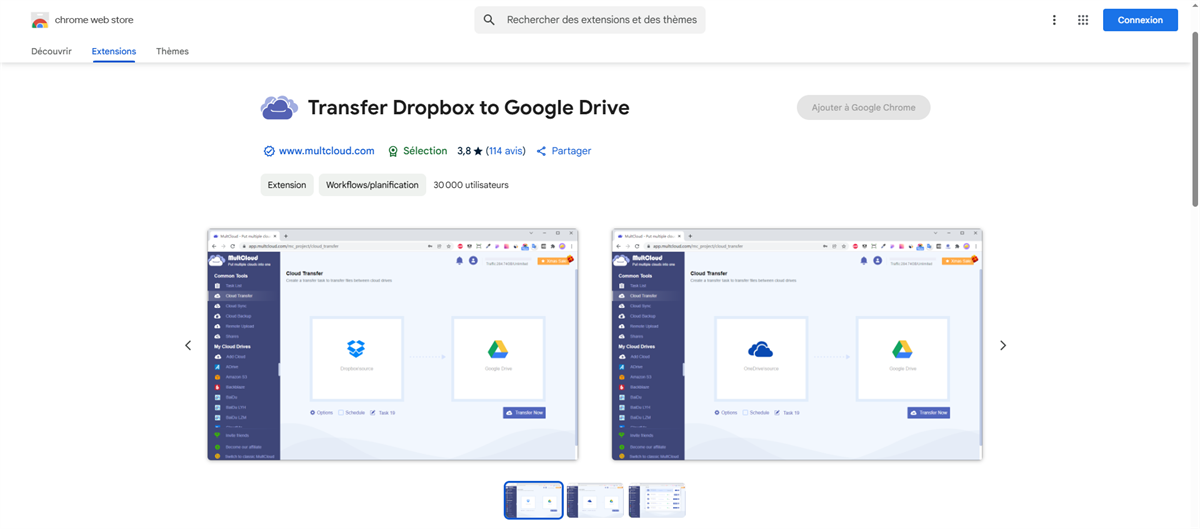Click the Workflows/planification category chip
The width and height of the screenshot is (1200, 529).
(x=372, y=185)
